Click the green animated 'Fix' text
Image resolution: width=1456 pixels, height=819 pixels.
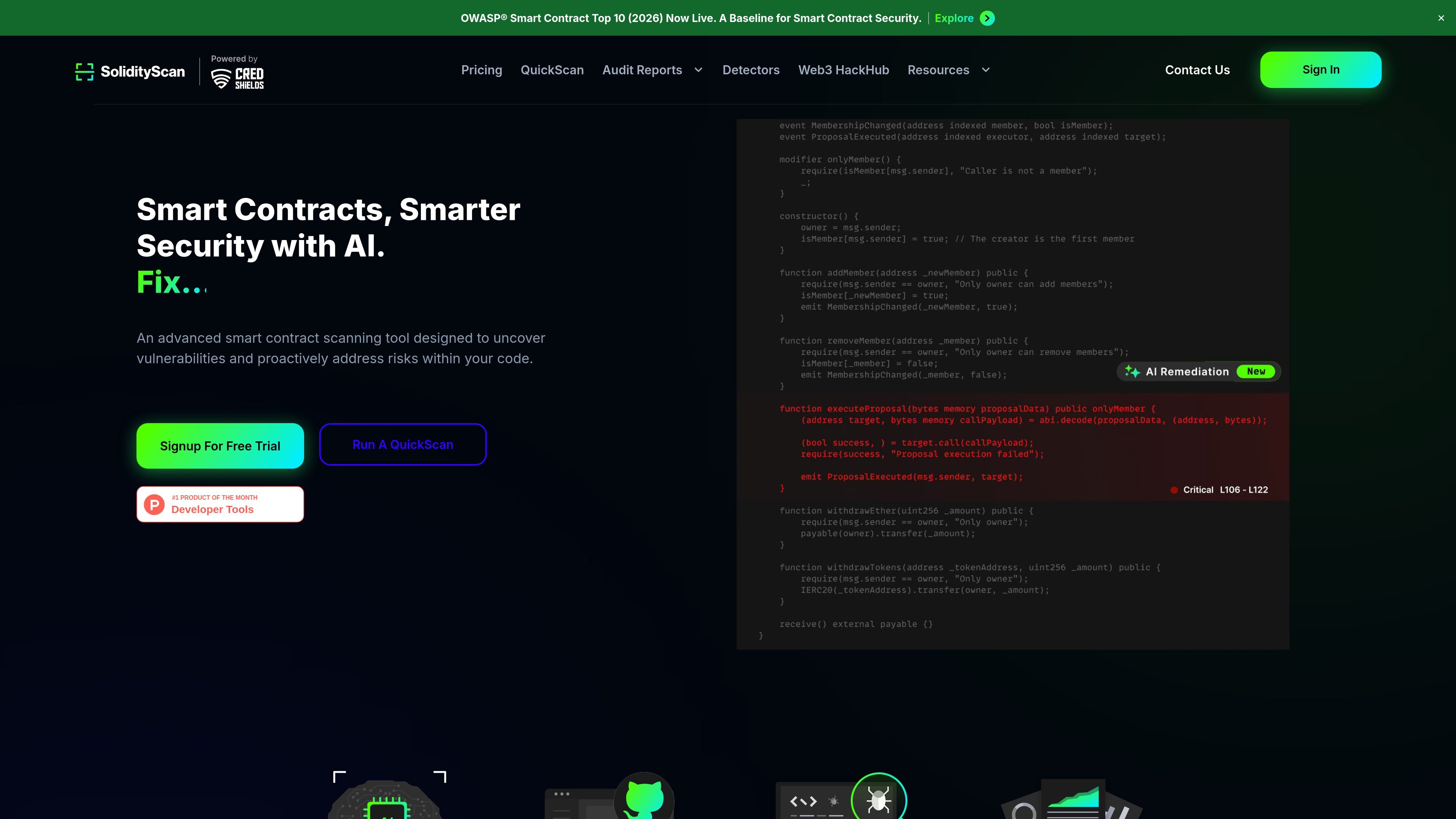(x=172, y=282)
